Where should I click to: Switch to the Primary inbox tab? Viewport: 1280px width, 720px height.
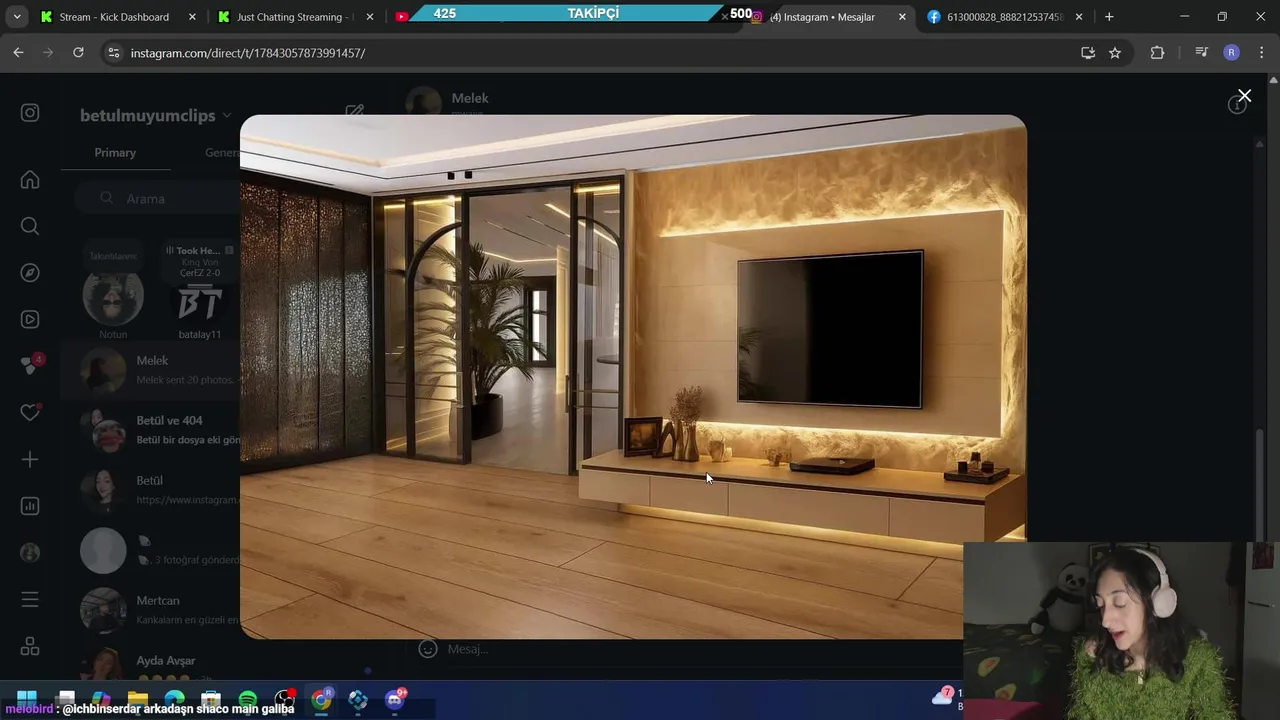click(x=115, y=153)
